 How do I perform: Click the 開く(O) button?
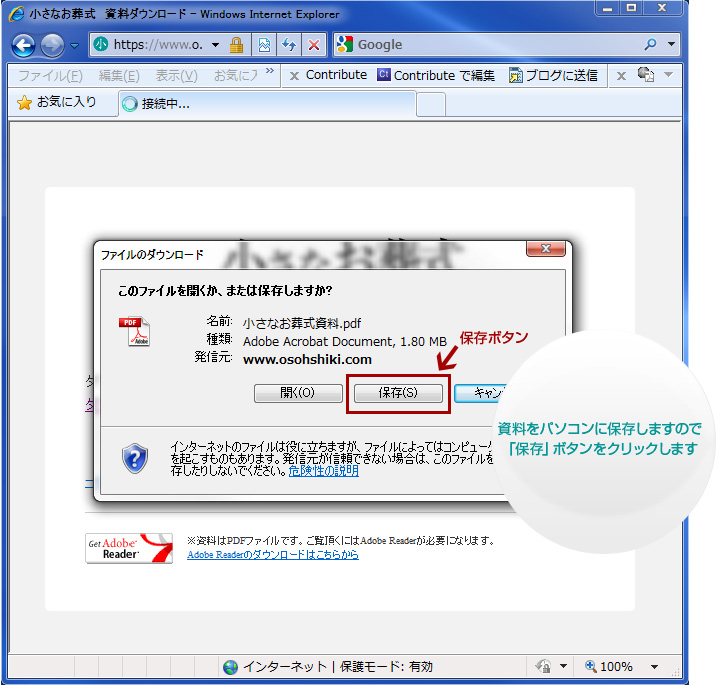[298, 393]
